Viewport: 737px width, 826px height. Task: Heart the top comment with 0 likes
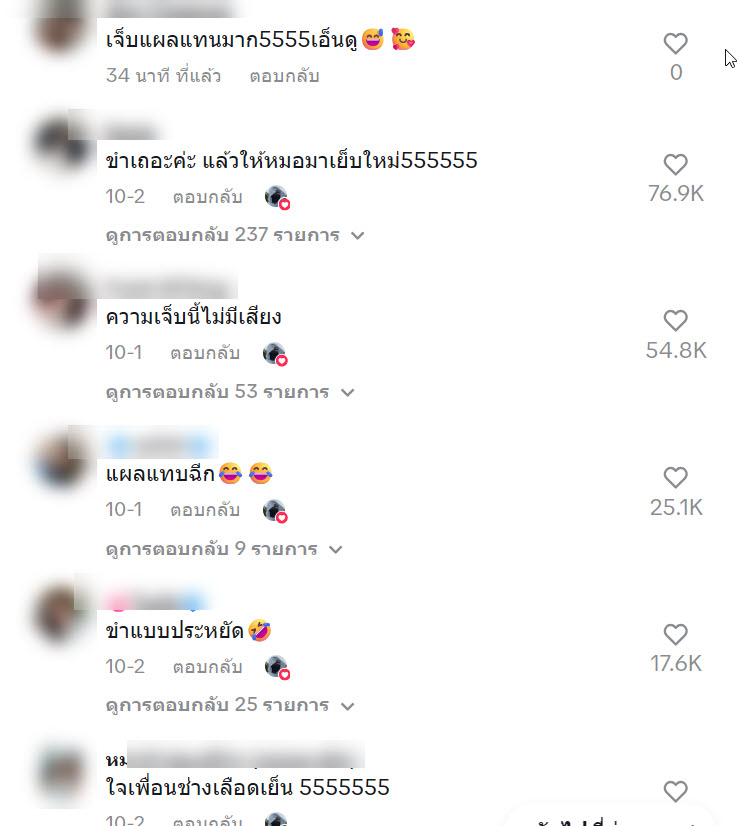(x=675, y=44)
